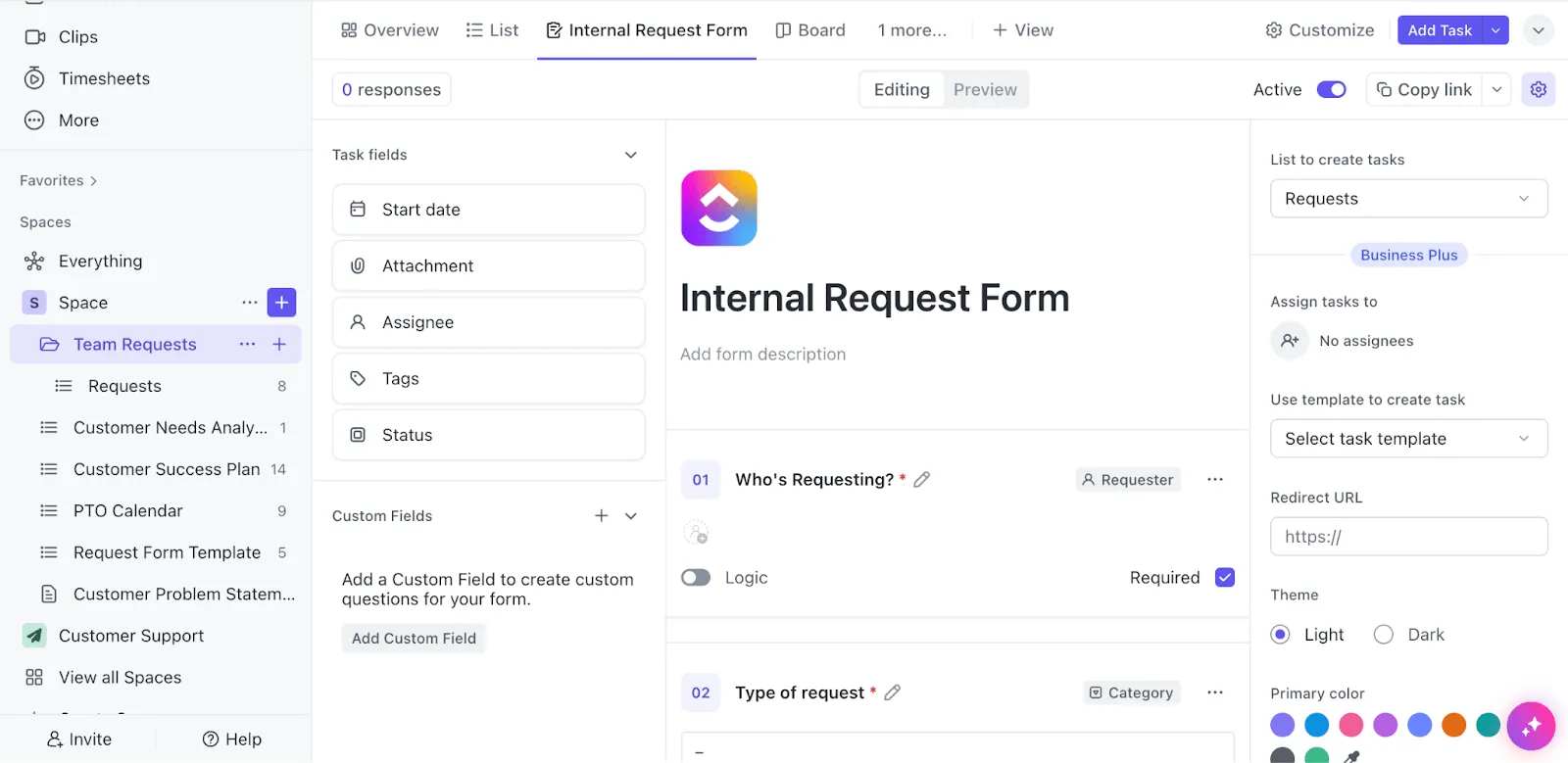1568x763 pixels.
Task: Edit the Who's Requesting question title pencil
Action: tap(921, 480)
